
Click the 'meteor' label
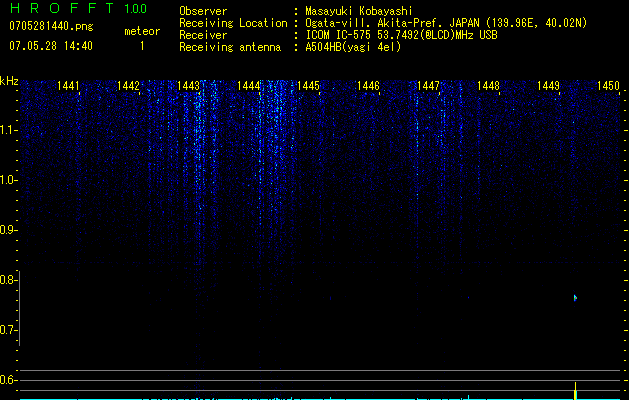(x=142, y=31)
